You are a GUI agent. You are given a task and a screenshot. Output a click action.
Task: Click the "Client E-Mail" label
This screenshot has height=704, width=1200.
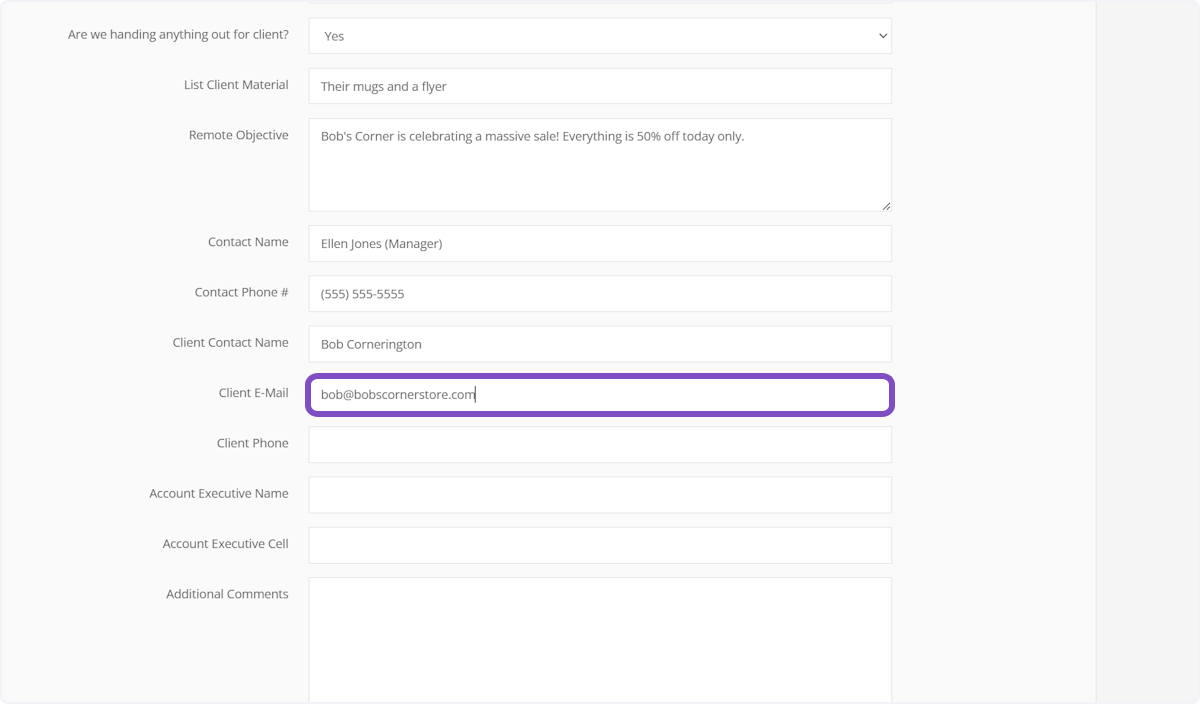click(x=253, y=393)
